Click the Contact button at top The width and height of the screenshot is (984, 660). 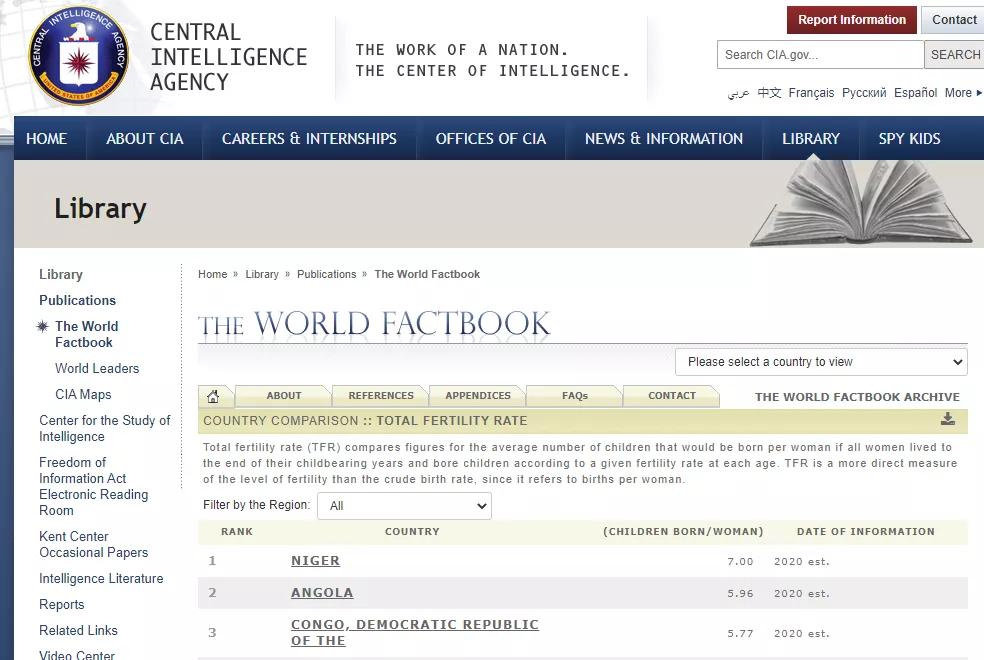point(954,20)
